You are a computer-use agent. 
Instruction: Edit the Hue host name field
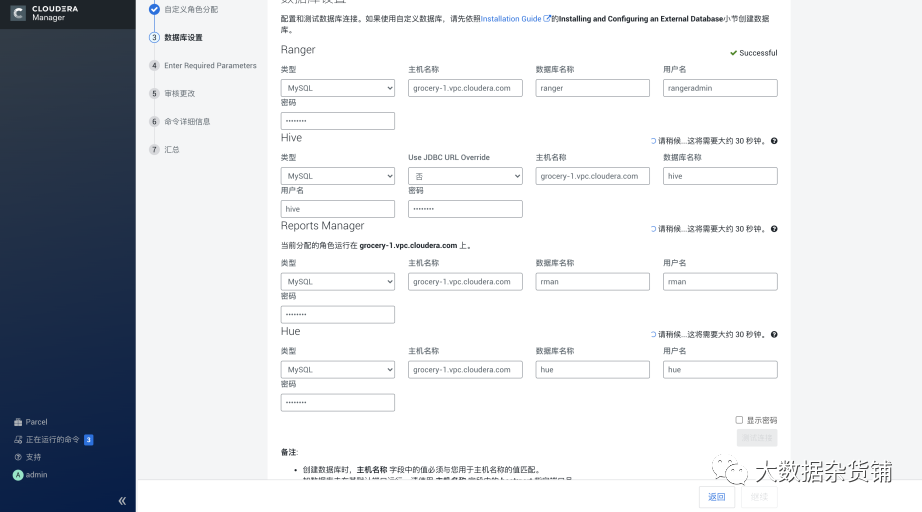click(465, 370)
